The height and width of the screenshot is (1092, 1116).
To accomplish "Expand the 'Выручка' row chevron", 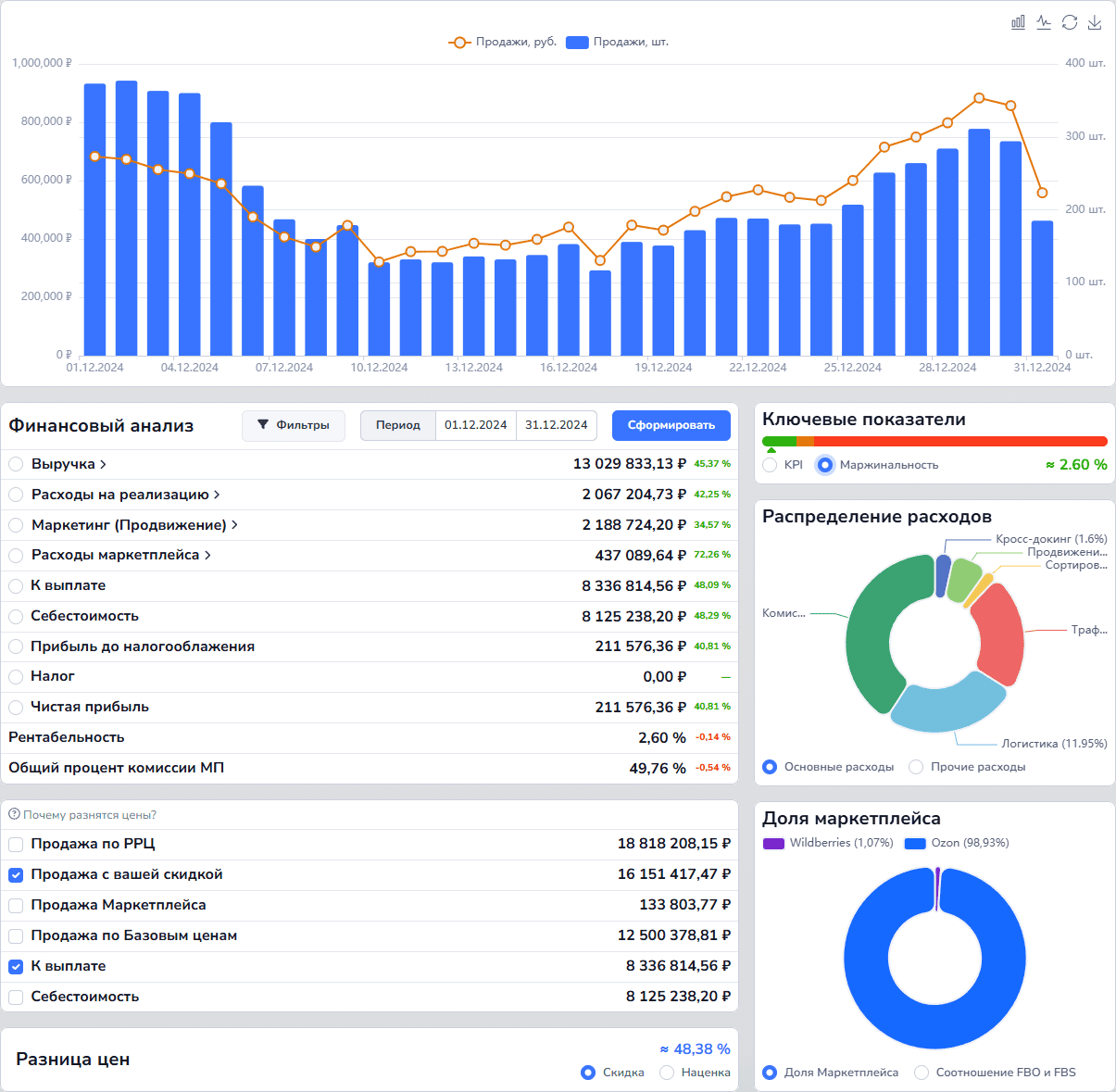I will pyautogui.click(x=103, y=465).
